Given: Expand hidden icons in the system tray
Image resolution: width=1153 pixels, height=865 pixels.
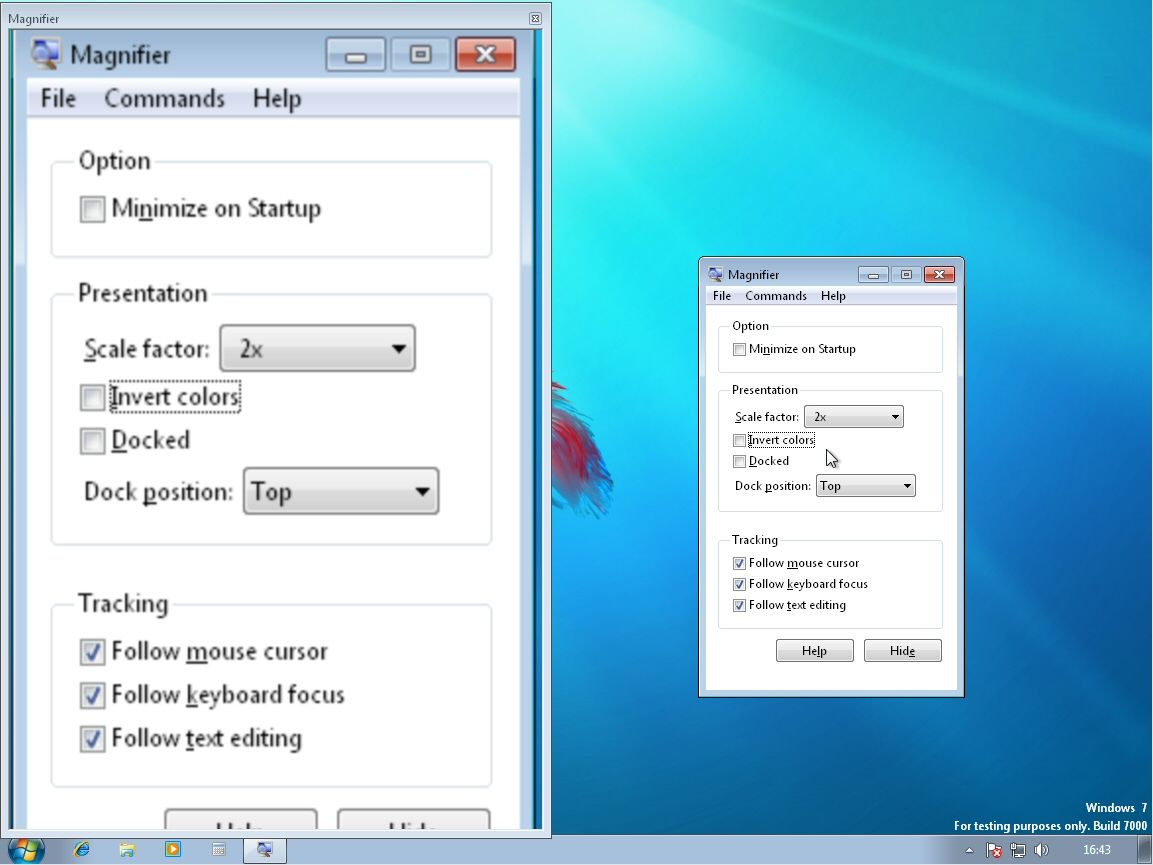Looking at the screenshot, I should [969, 850].
